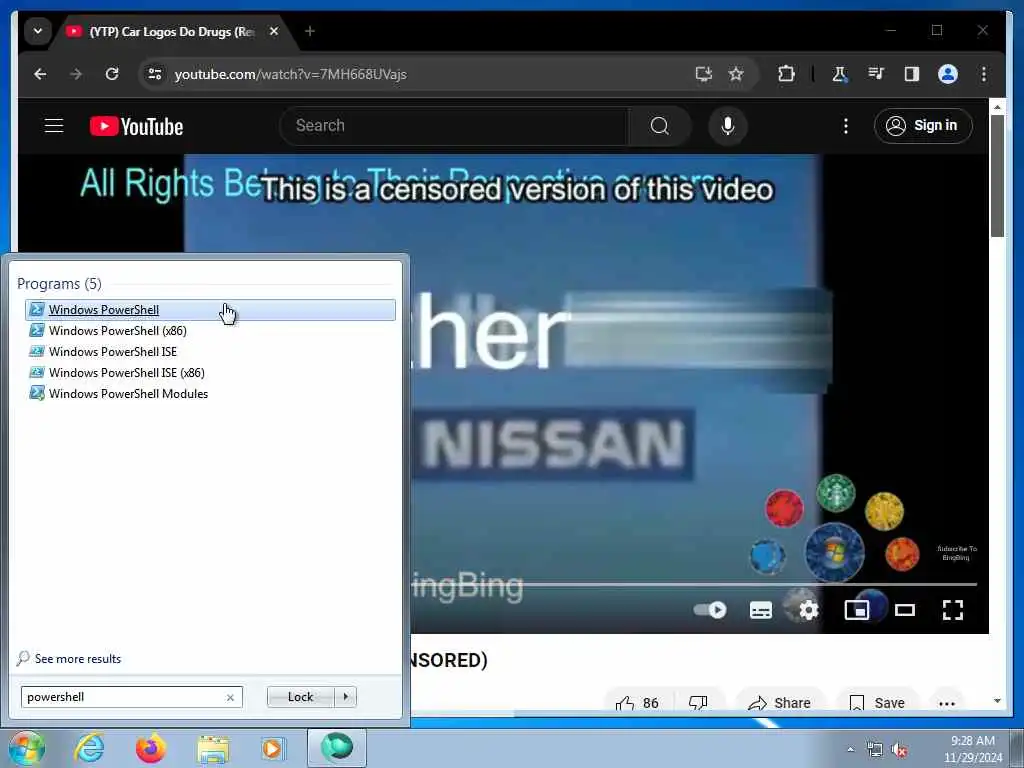Launch Windows PowerShell ISE entry

pyautogui.click(x=210, y=351)
